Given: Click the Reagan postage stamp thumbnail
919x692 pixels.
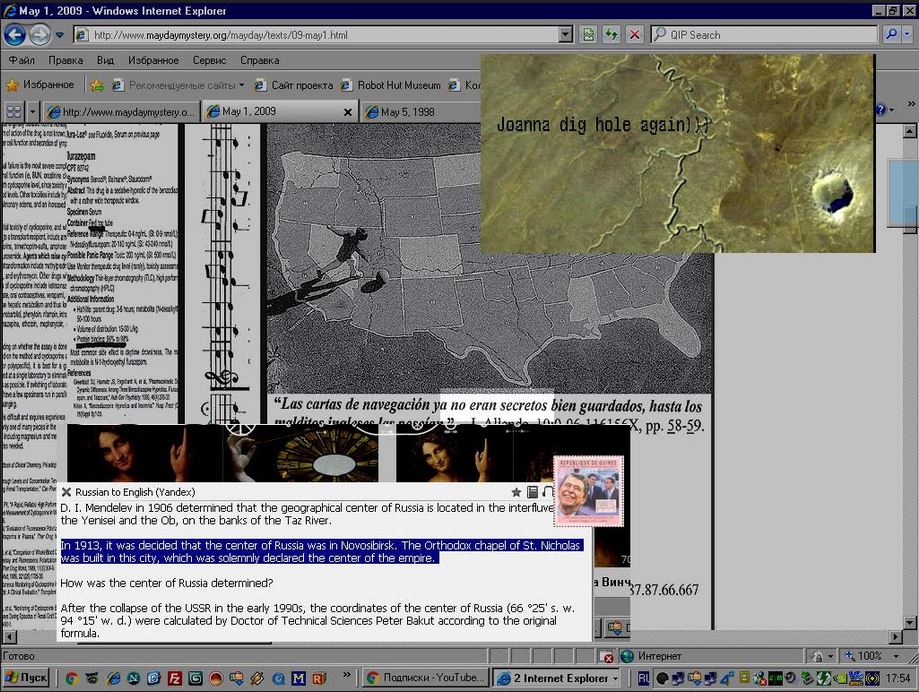Looking at the screenshot, I should (588, 491).
